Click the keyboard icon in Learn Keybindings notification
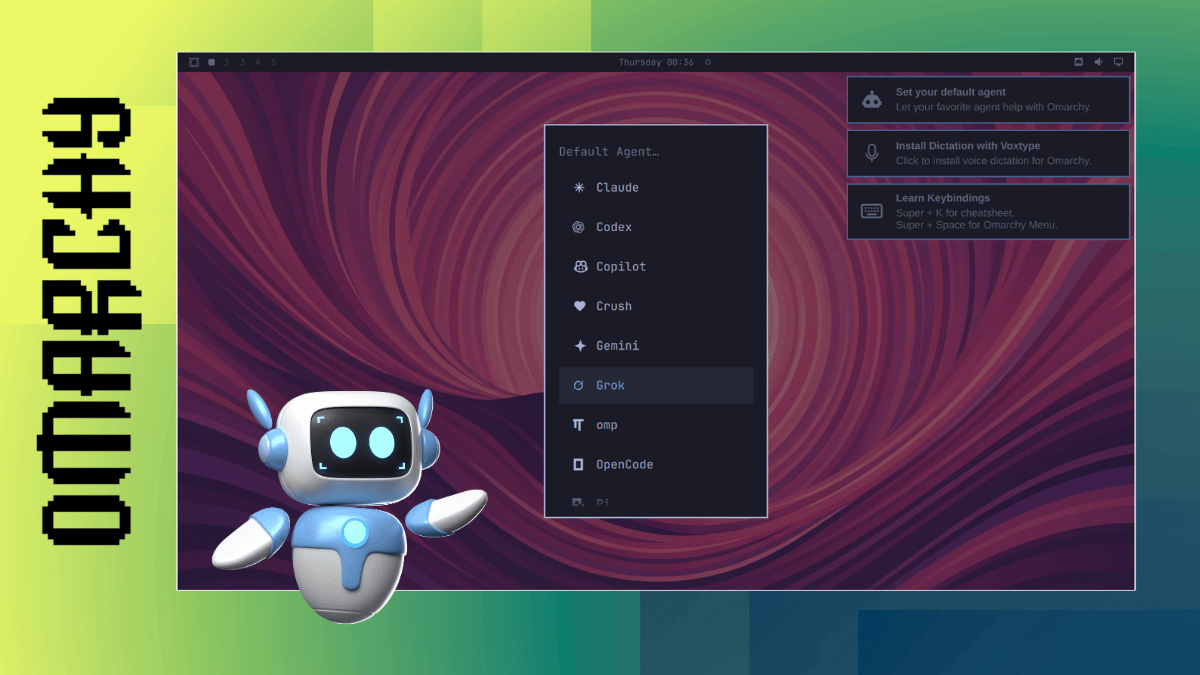 coord(872,211)
